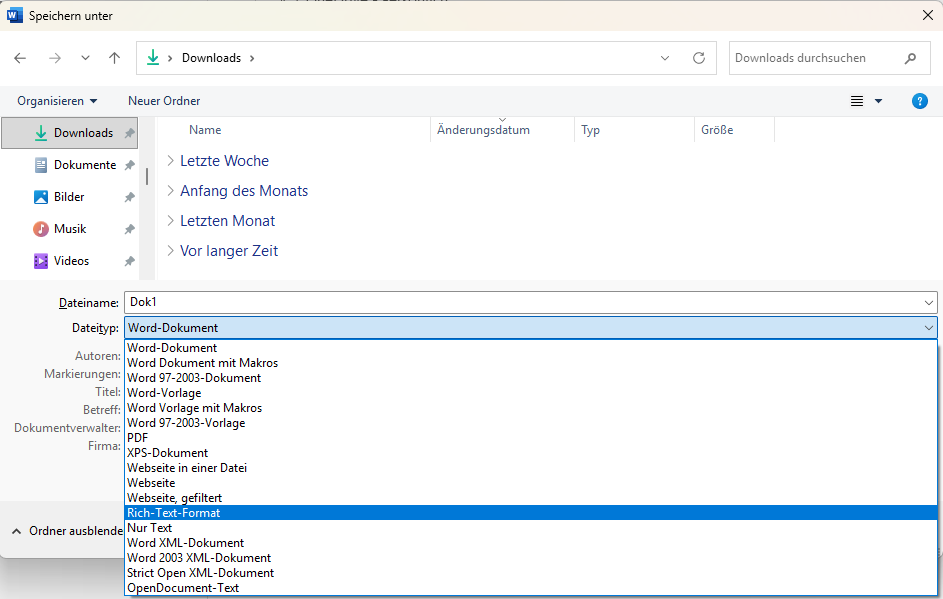Open the help question mark icon

pos(920,101)
